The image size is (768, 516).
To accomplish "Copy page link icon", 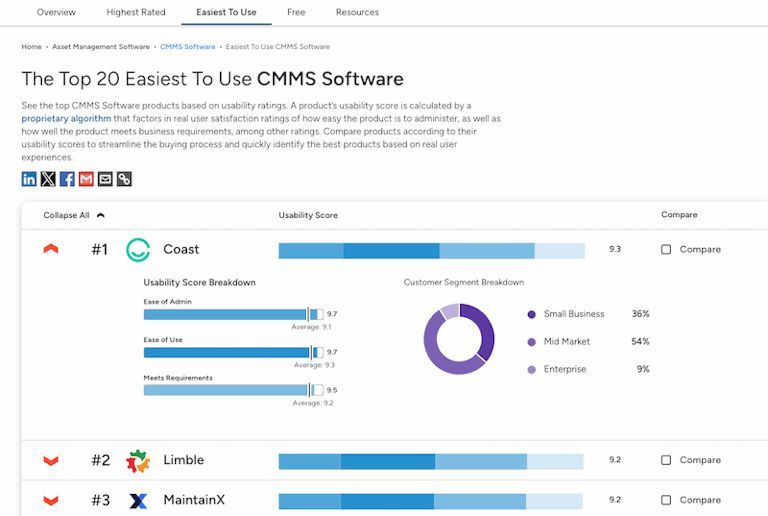I will tap(124, 179).
